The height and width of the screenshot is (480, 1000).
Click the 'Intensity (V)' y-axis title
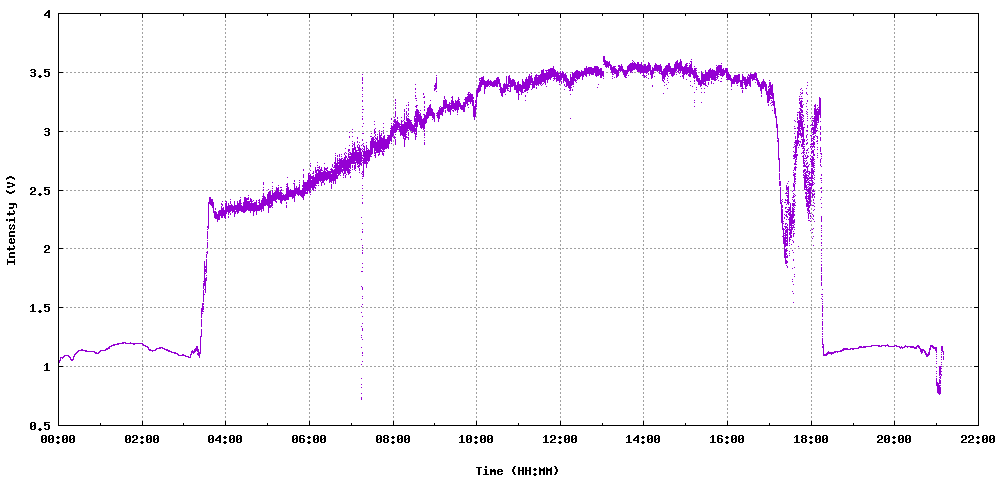tap(11, 220)
